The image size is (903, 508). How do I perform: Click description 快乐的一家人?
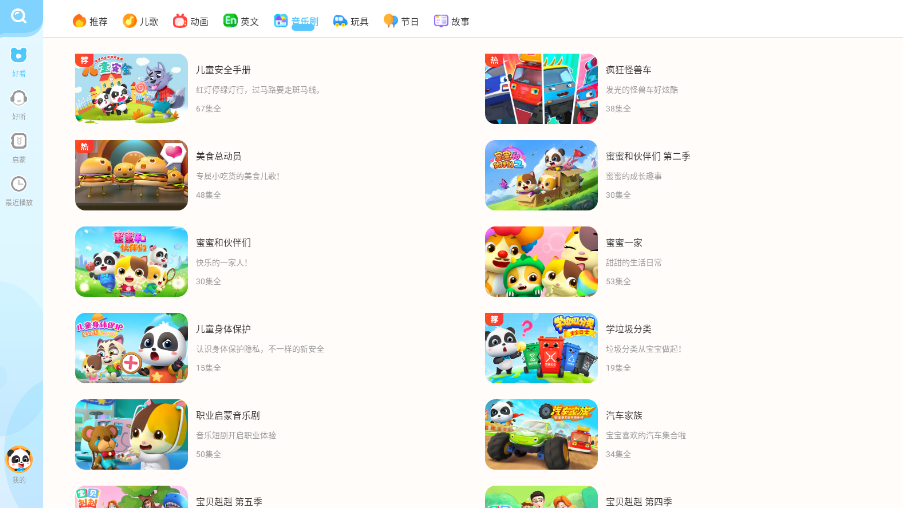222,263
